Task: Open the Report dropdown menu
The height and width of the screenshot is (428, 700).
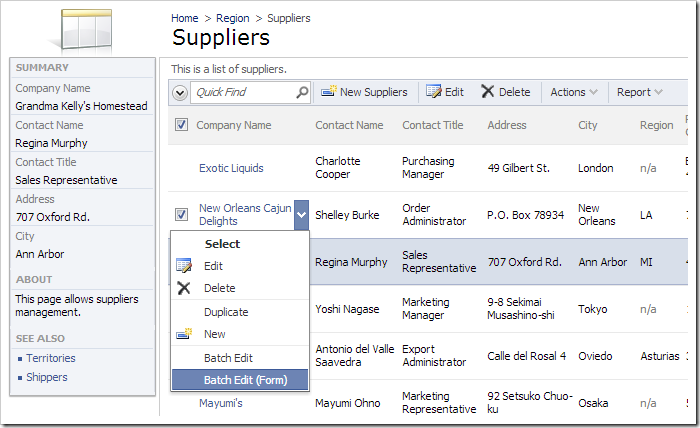Action: (x=639, y=92)
